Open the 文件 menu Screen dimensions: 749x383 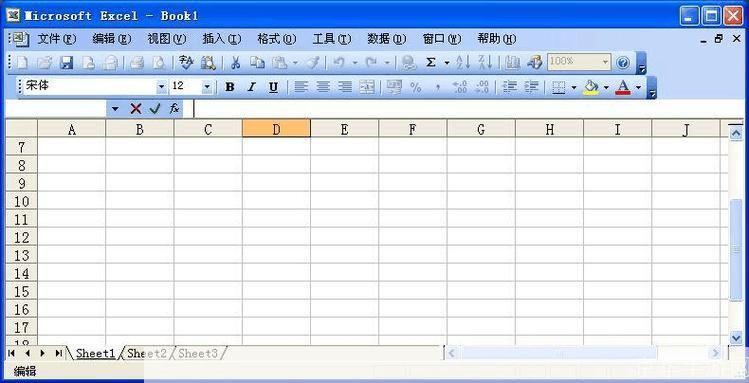coord(57,39)
